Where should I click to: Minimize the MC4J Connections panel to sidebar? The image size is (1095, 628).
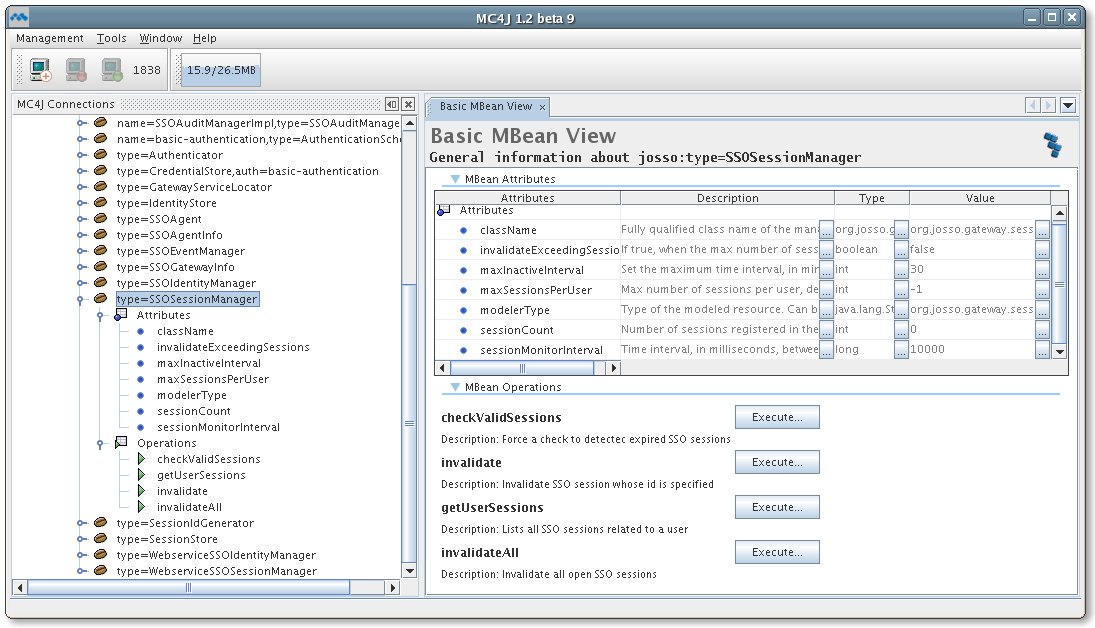pyautogui.click(x=392, y=105)
